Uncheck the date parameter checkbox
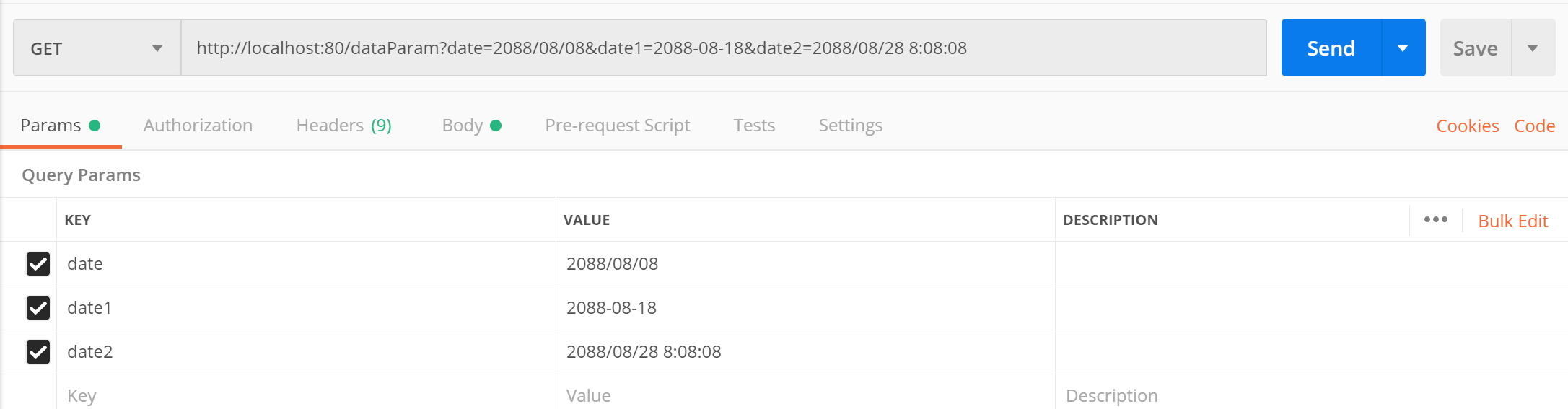The image size is (1568, 409). coord(38,264)
